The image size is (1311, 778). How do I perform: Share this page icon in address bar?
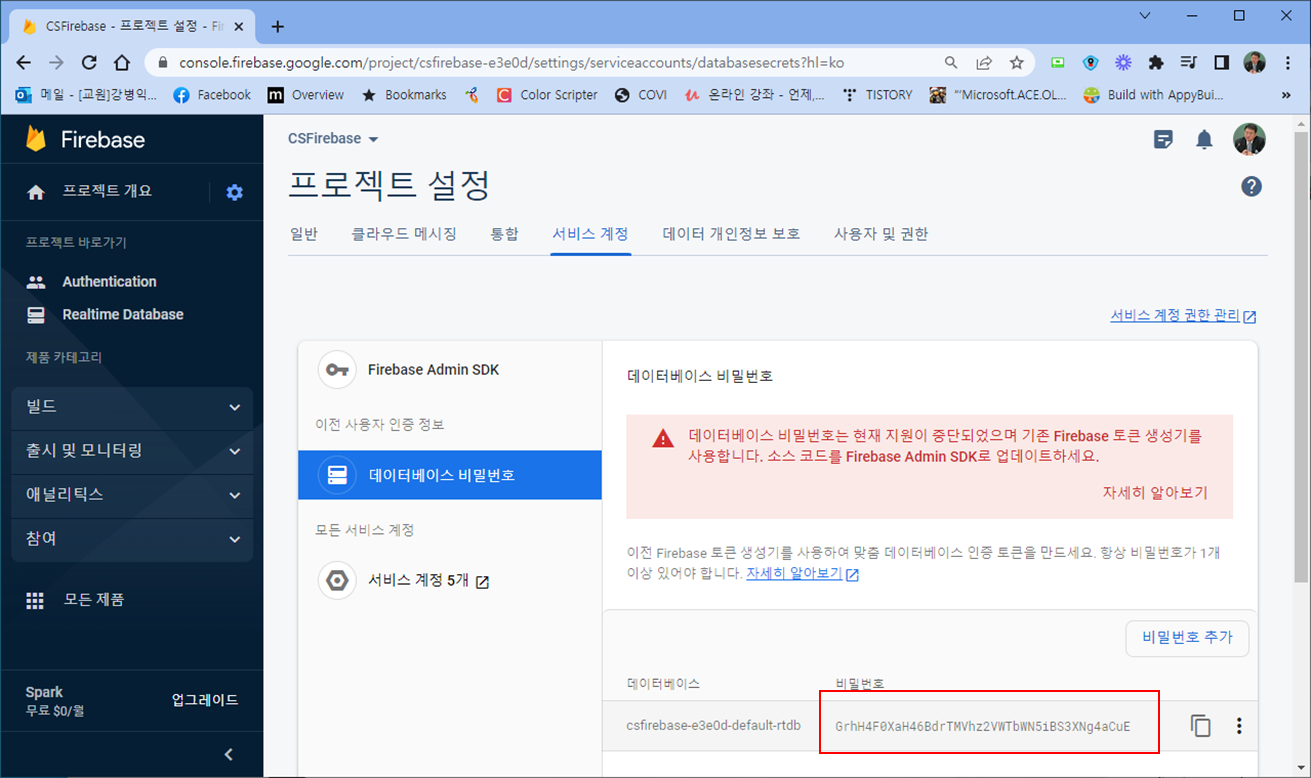(984, 62)
